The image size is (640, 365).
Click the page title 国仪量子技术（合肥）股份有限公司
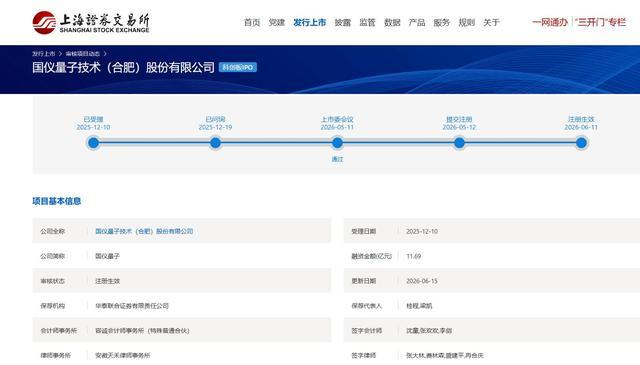point(123,67)
